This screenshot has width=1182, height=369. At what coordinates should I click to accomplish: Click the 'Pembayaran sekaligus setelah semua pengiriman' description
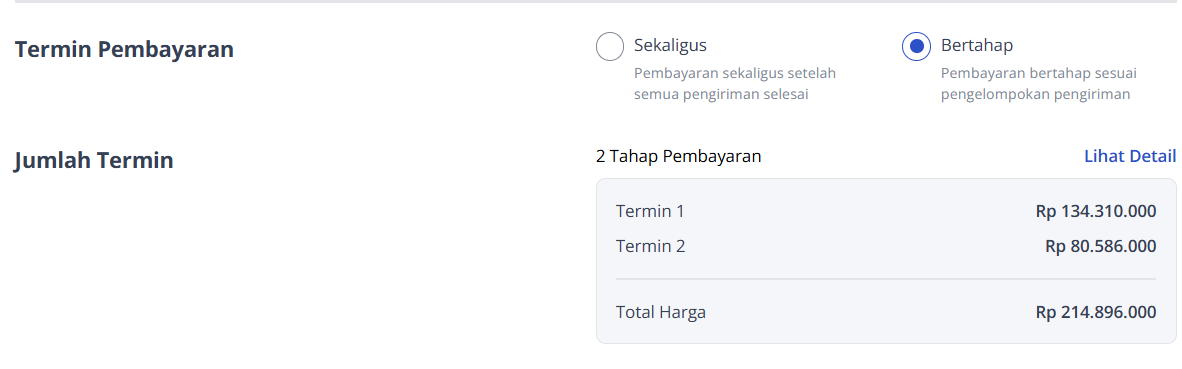tap(735, 84)
